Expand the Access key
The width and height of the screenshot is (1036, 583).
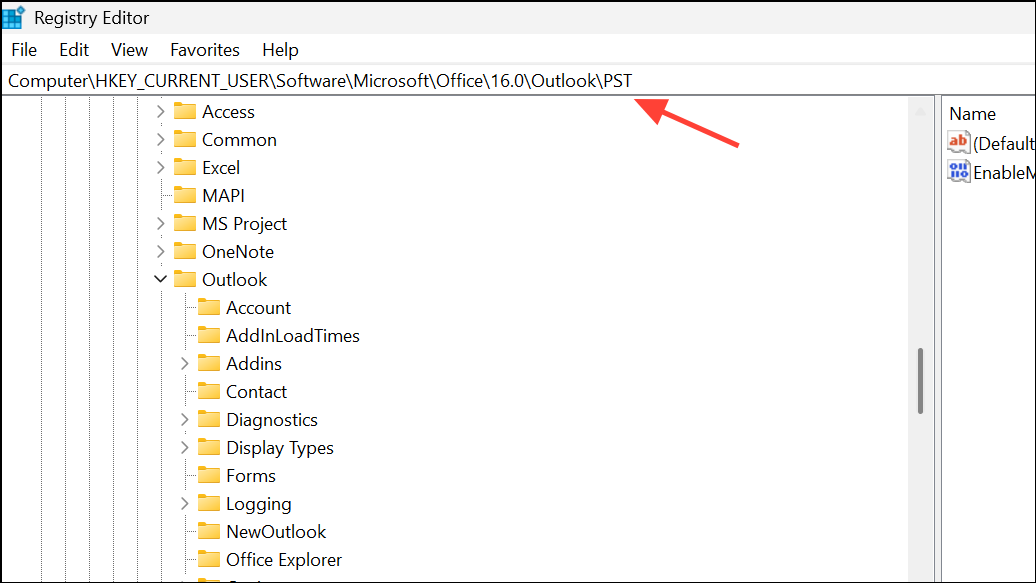click(x=161, y=111)
